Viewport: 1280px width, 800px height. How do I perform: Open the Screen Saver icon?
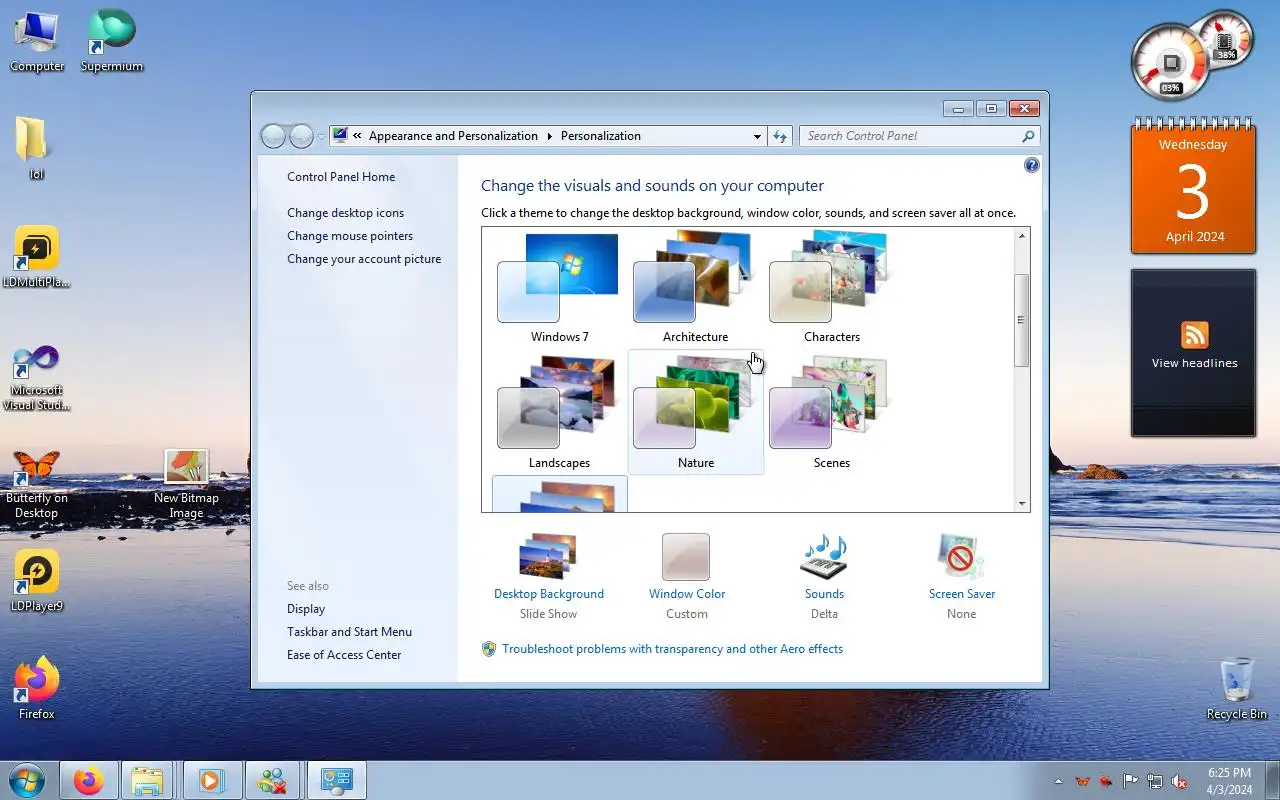coord(961,556)
